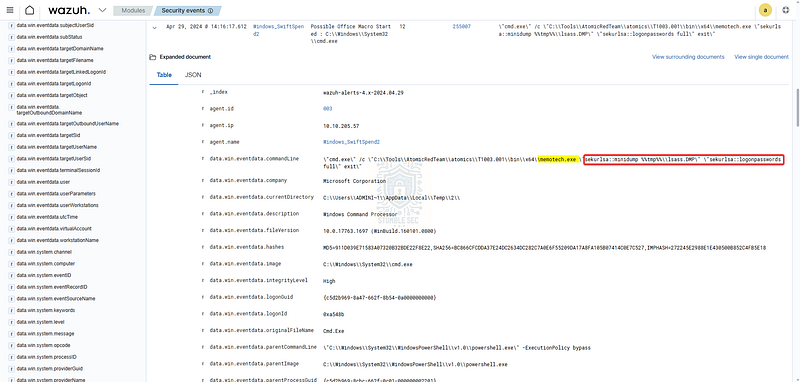Click type icon beside data.win.system.eventRecordID
The width and height of the screenshot is (800, 382).
(x=12, y=287)
